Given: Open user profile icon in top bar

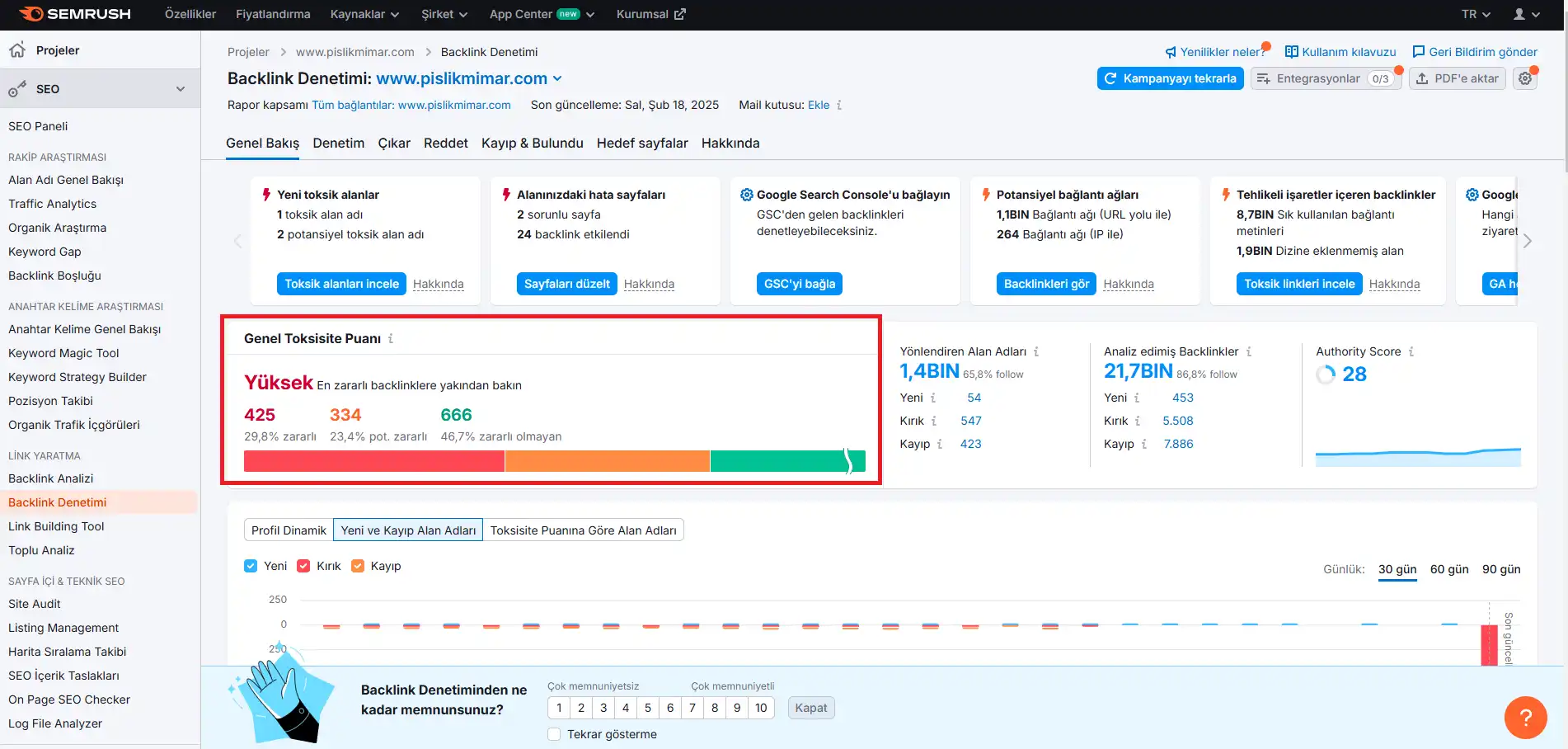Looking at the screenshot, I should click(1526, 14).
